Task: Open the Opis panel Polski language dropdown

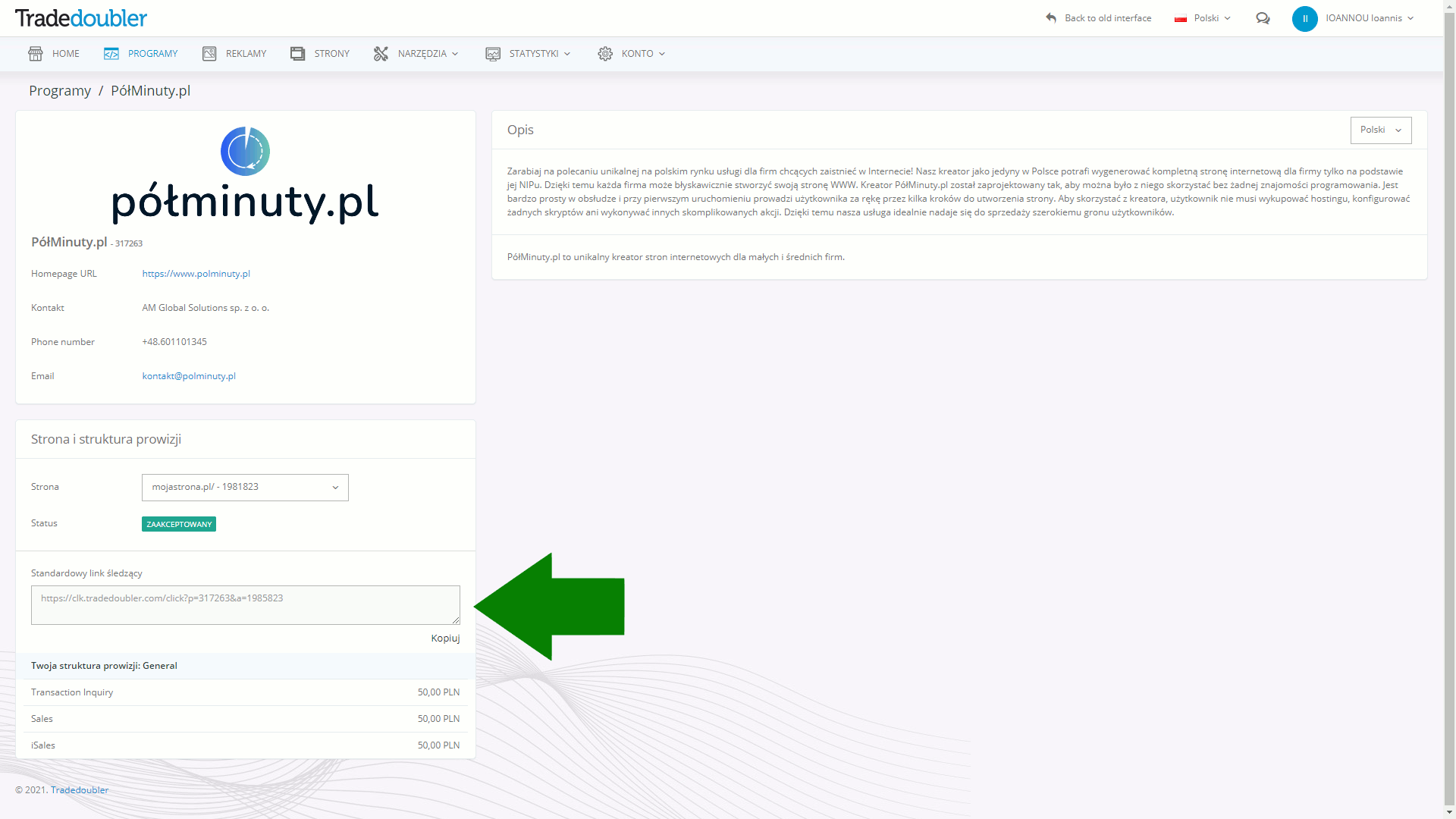Action: (x=1381, y=130)
